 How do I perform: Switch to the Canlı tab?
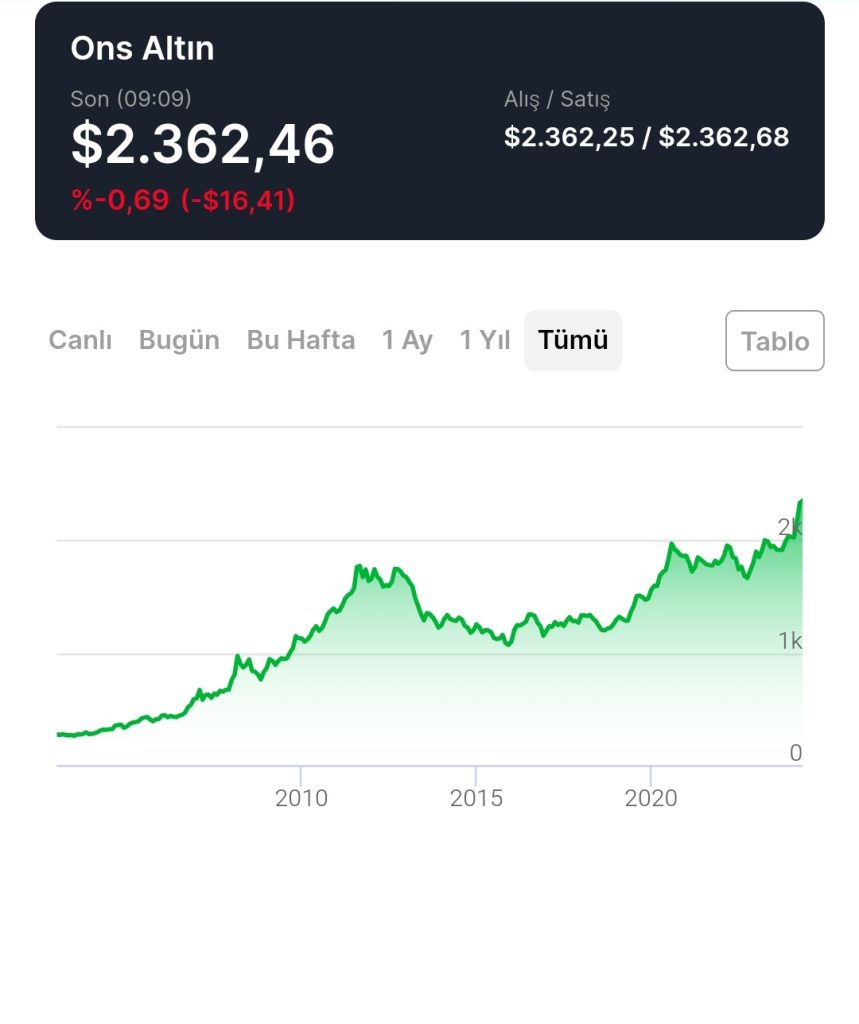coord(80,340)
